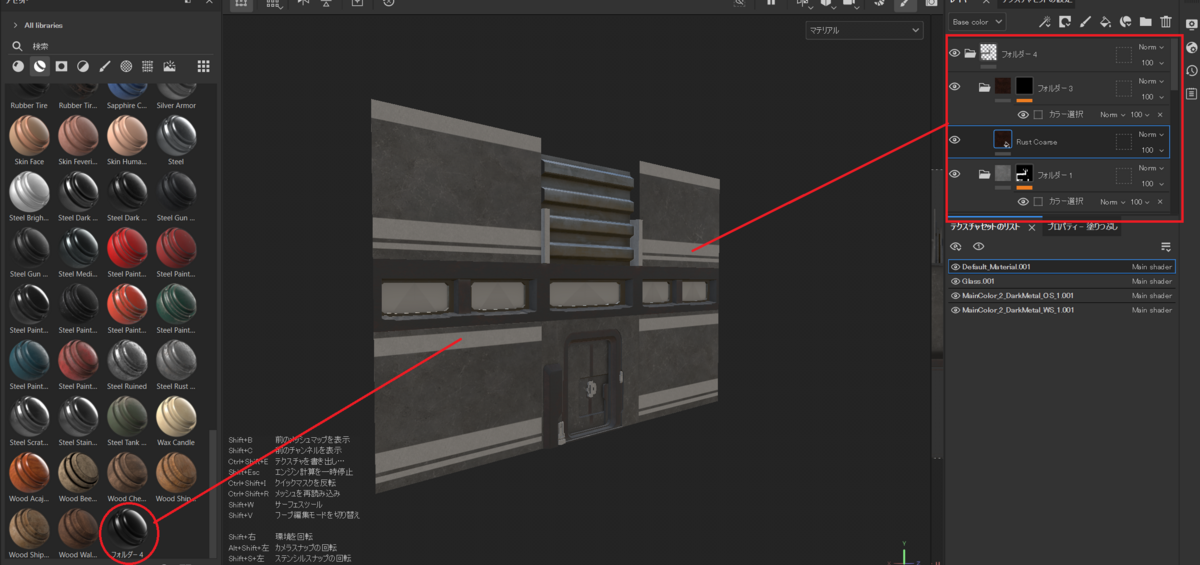Expand the All libraries chevron
This screenshot has width=1200, height=565.
[x=15, y=24]
